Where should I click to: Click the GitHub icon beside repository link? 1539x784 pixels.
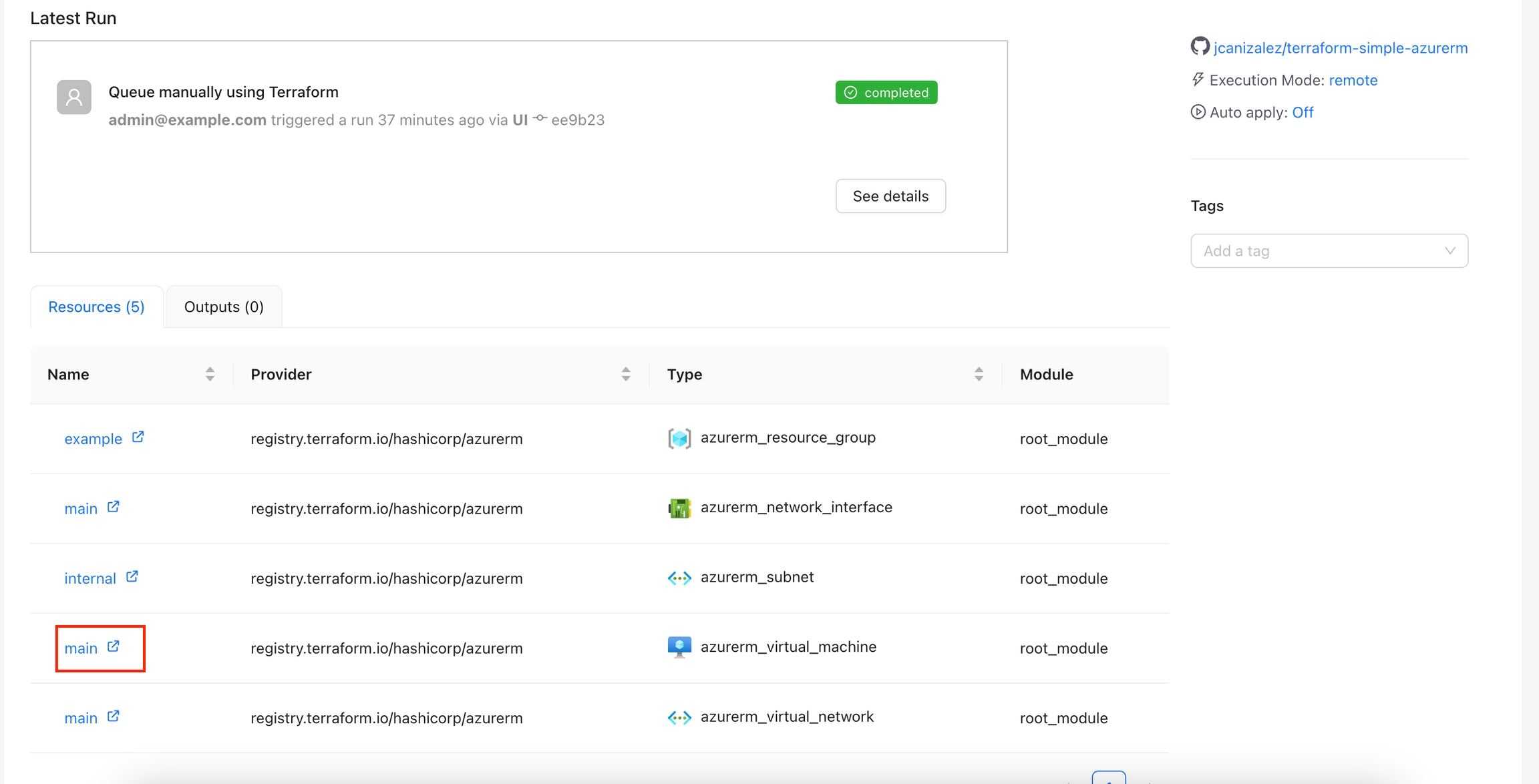tap(1200, 47)
